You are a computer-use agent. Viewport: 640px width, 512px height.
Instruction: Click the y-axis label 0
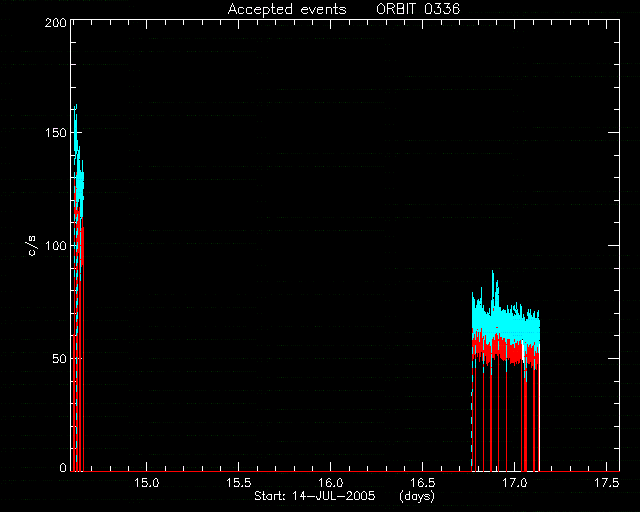pyautogui.click(x=63, y=467)
